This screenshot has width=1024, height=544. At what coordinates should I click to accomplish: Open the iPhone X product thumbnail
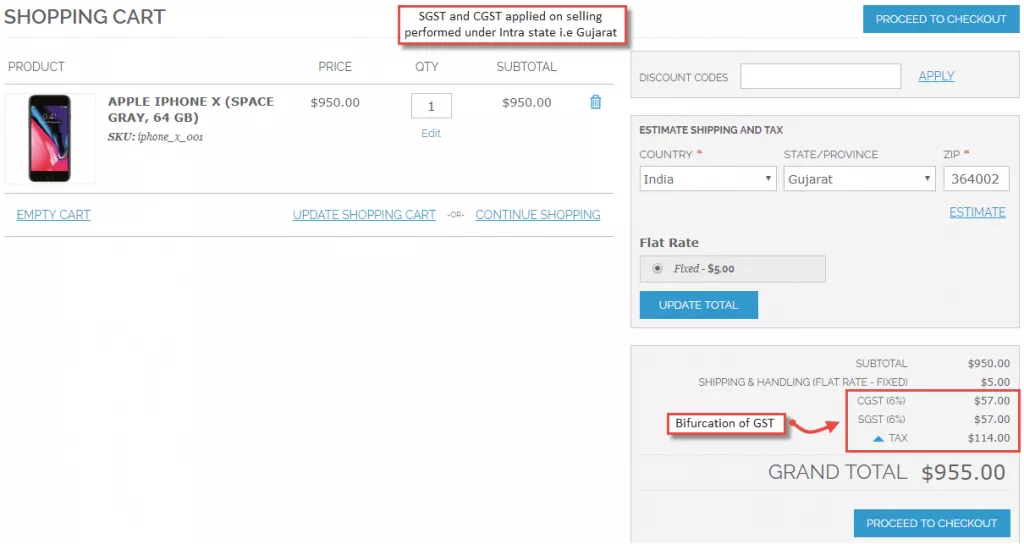pos(50,138)
